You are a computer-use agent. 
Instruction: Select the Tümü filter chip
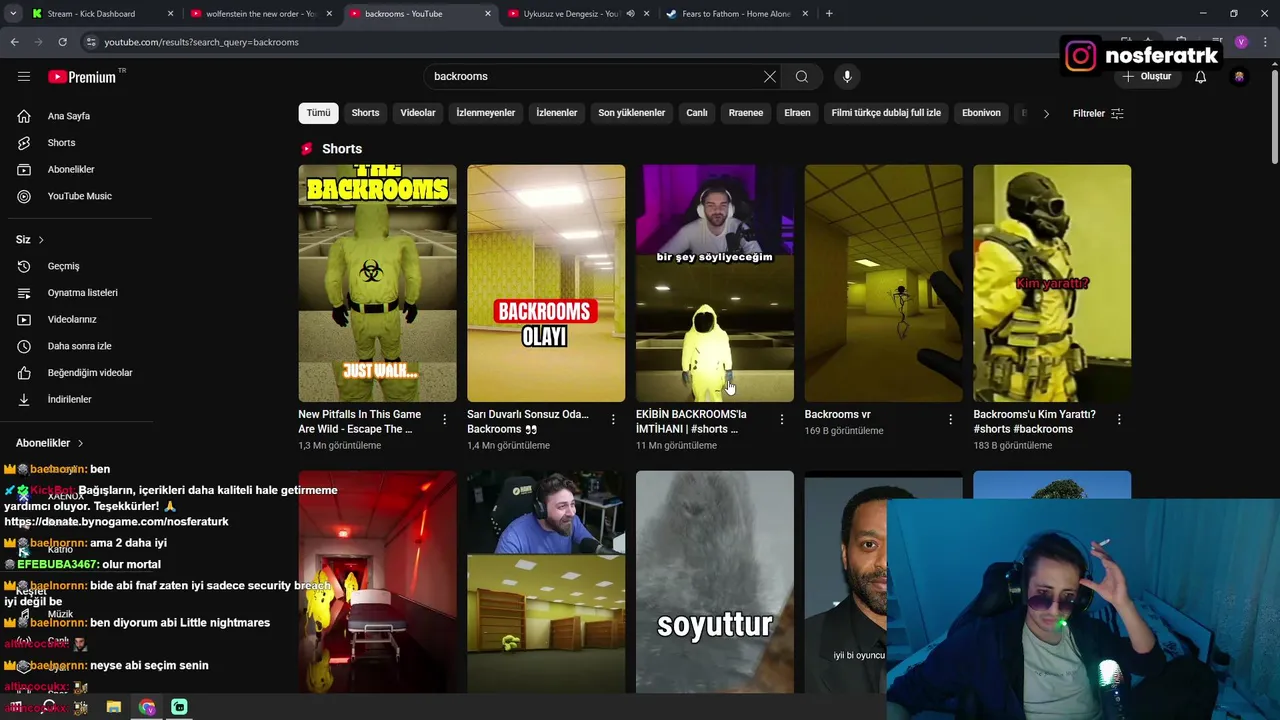pyautogui.click(x=318, y=113)
